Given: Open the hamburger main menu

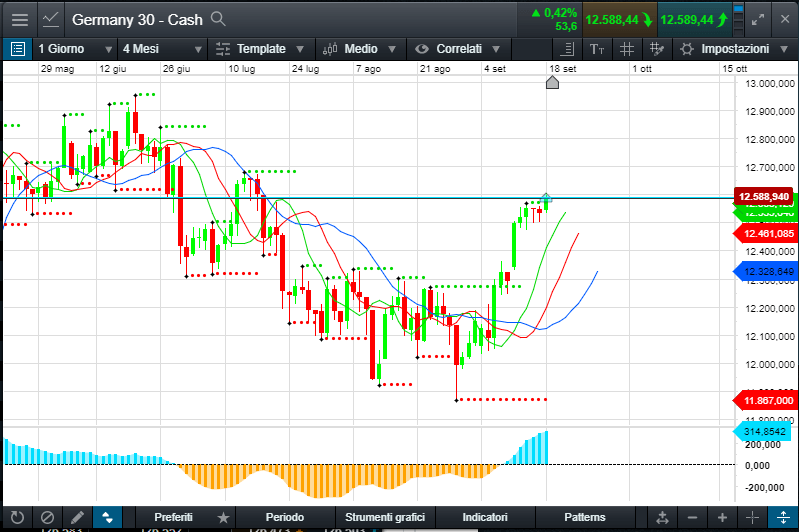Looking at the screenshot, I should 19,18.
